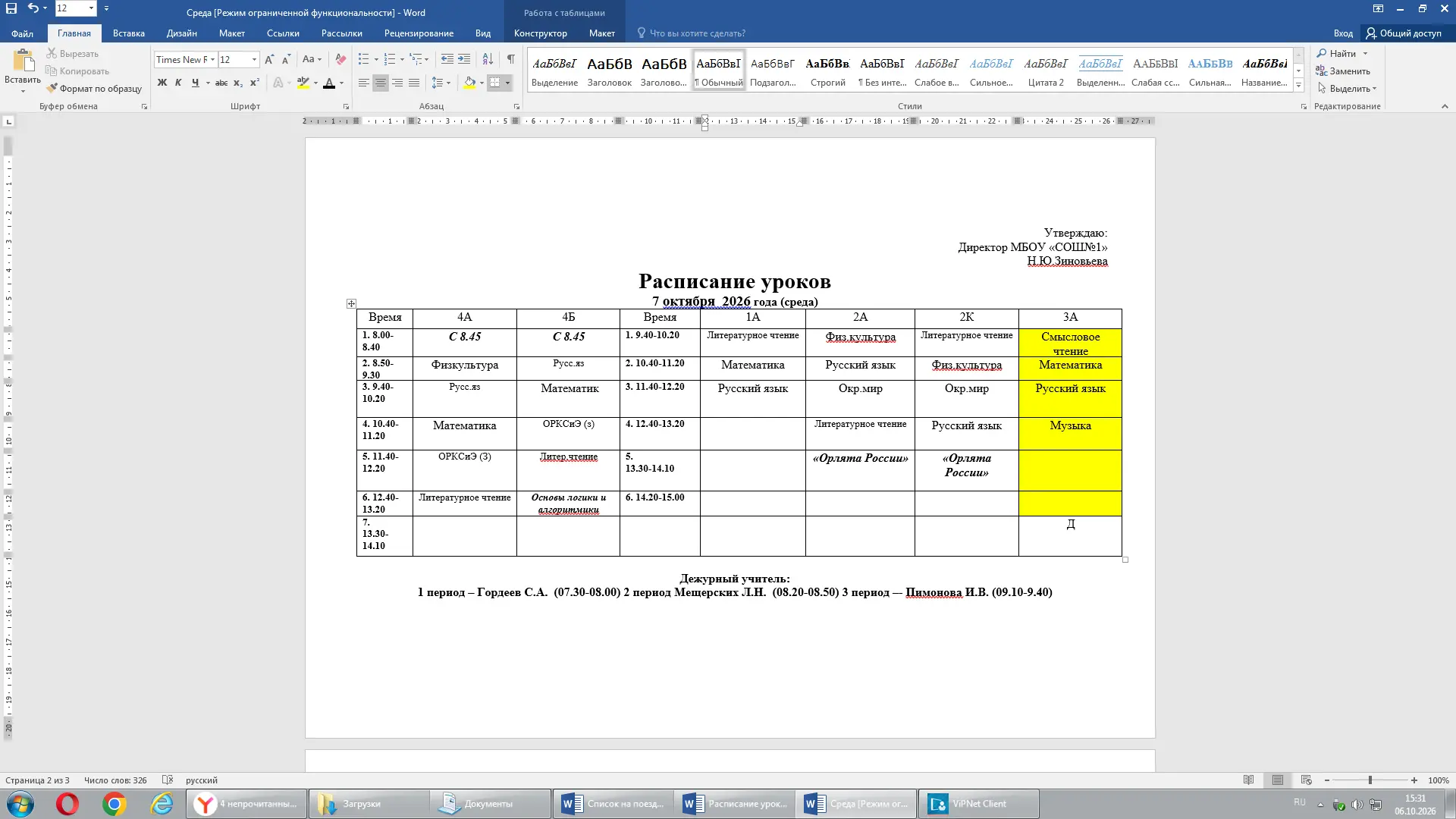The width and height of the screenshot is (1456, 819).
Task: Toggle Italic formatting button
Action: (x=178, y=83)
